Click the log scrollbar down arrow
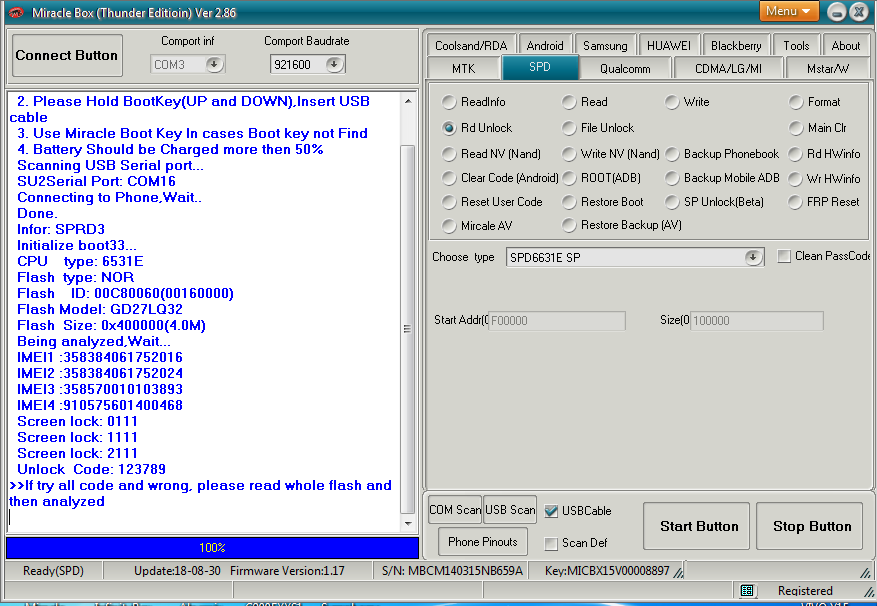The image size is (877, 606). (408, 524)
